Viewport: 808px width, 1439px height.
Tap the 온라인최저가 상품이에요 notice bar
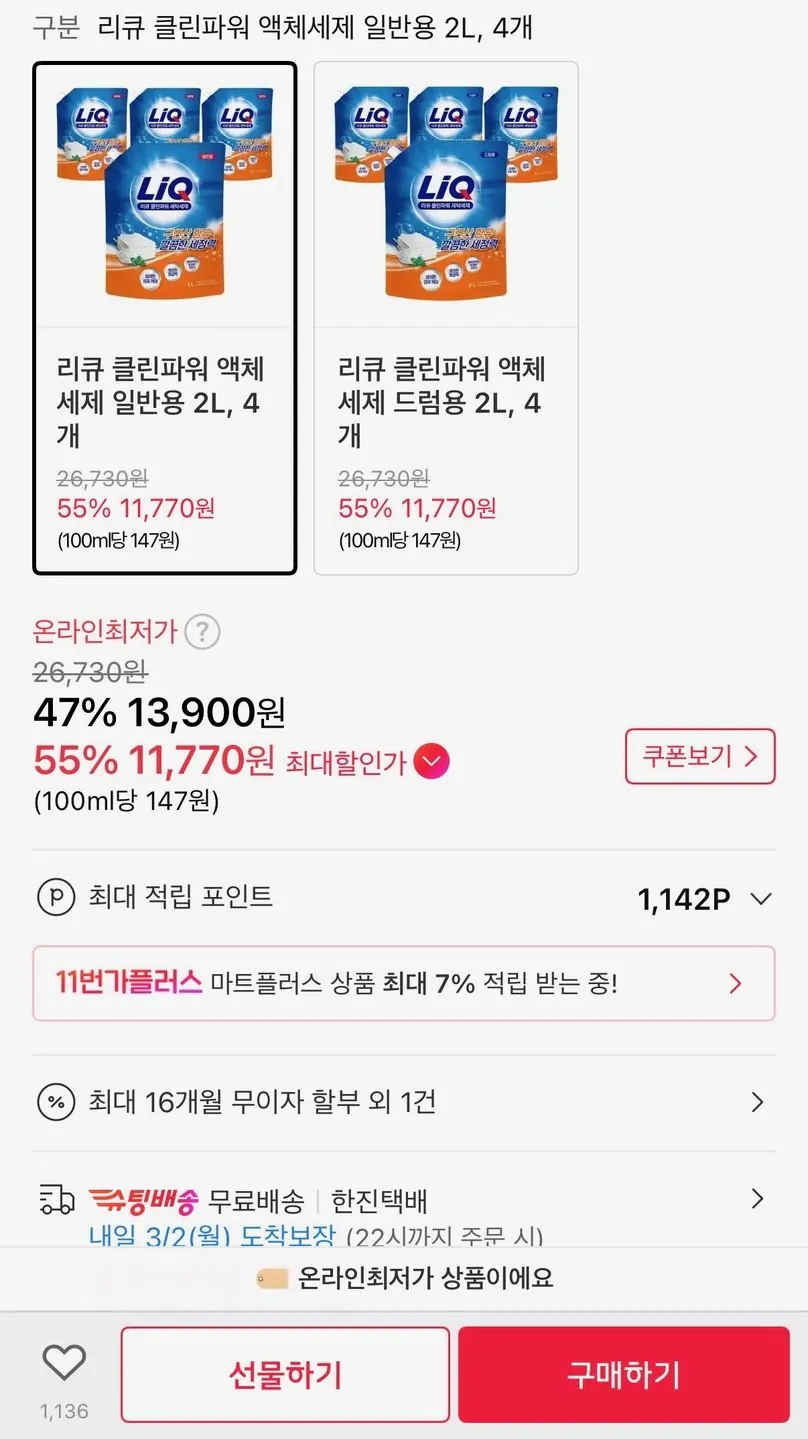coord(404,1278)
